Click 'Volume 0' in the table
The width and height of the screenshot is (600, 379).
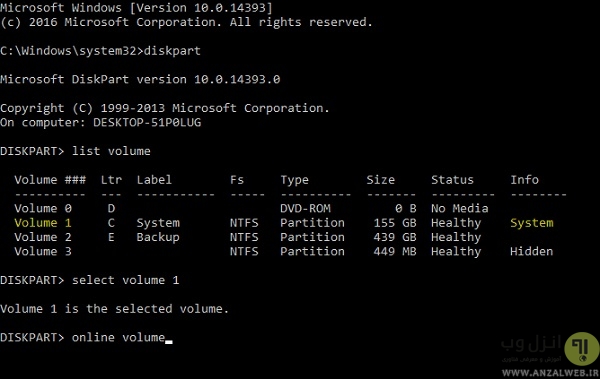pos(43,209)
